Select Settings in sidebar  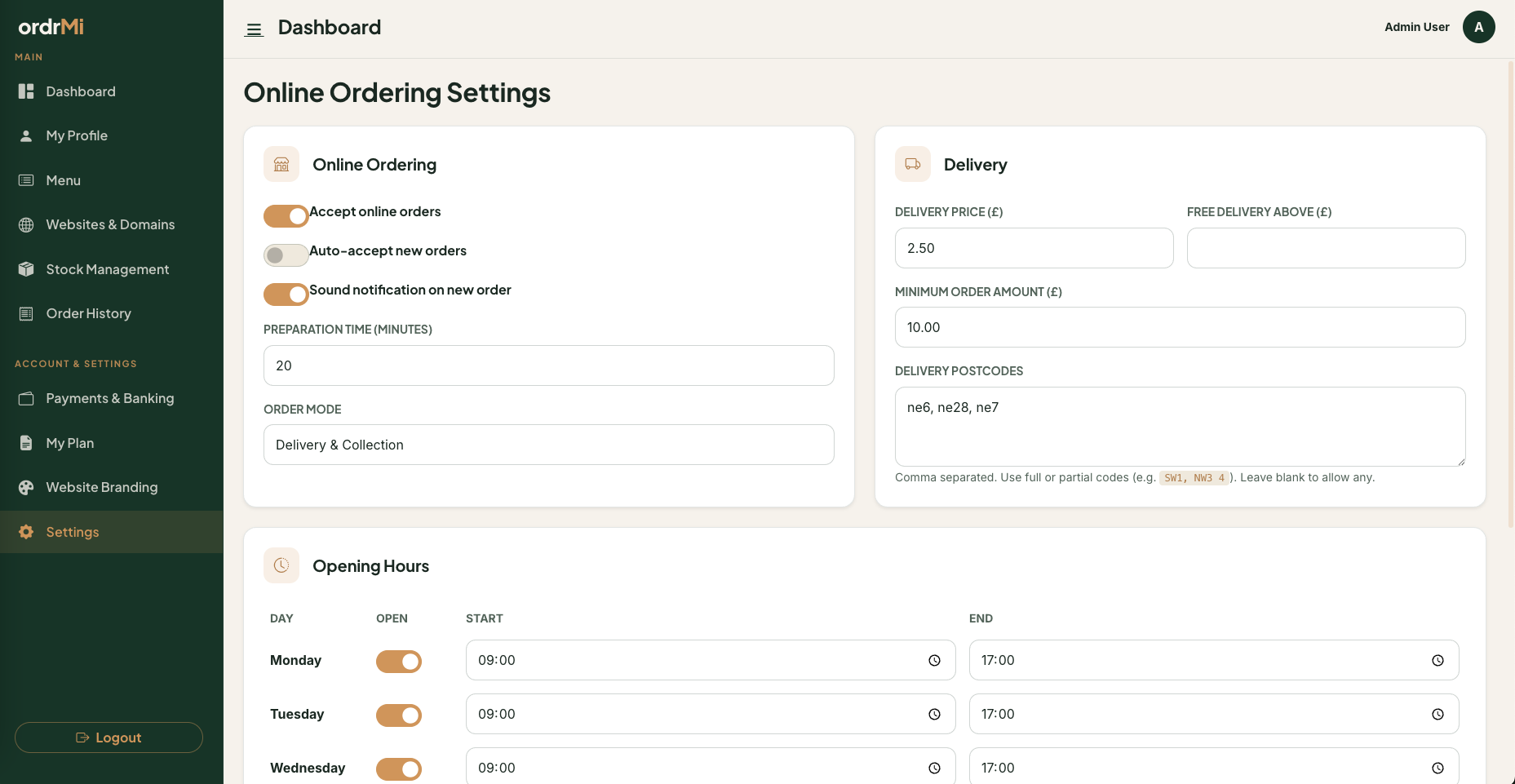(x=112, y=532)
